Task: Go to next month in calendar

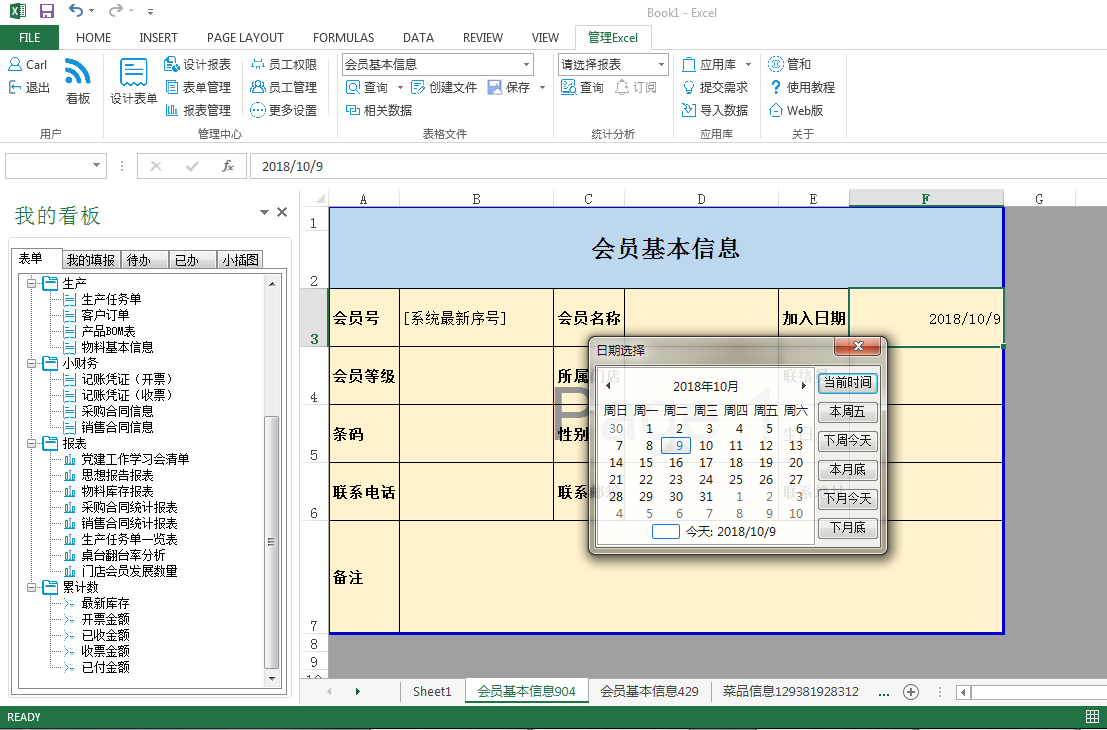Action: point(803,386)
